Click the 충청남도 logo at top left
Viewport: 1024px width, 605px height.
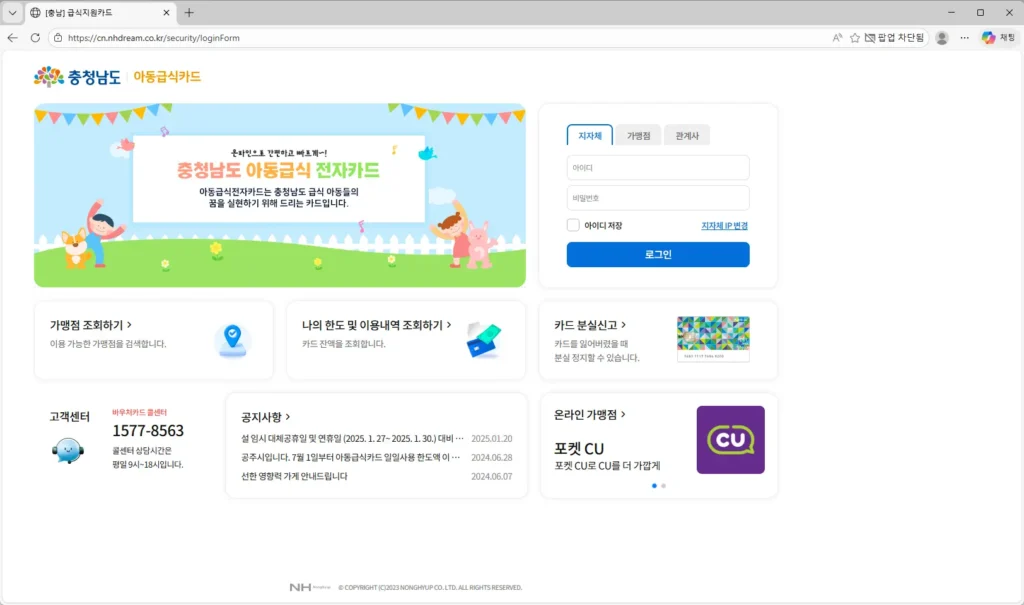click(x=75, y=77)
